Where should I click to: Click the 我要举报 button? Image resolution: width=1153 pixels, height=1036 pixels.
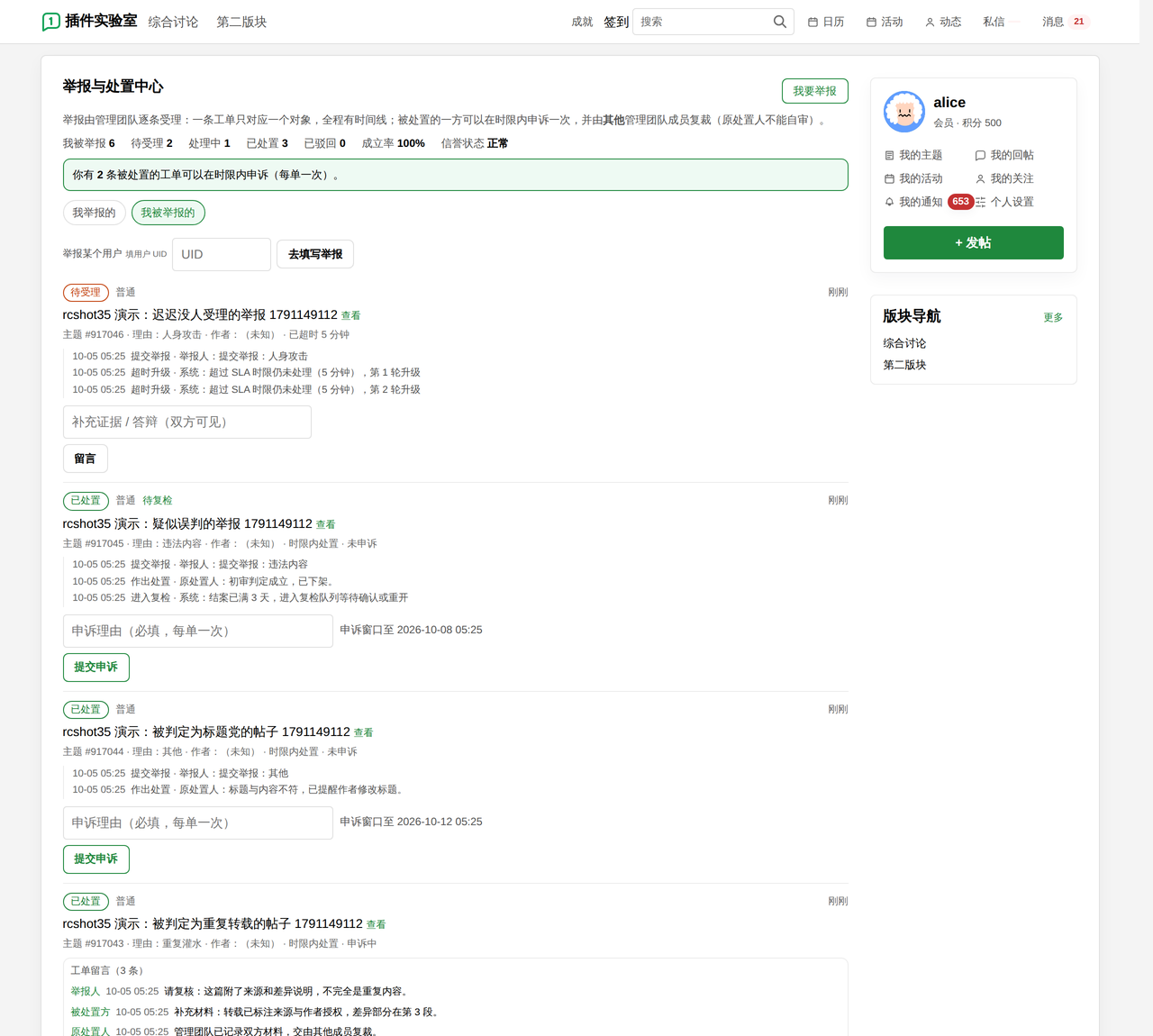coord(815,91)
